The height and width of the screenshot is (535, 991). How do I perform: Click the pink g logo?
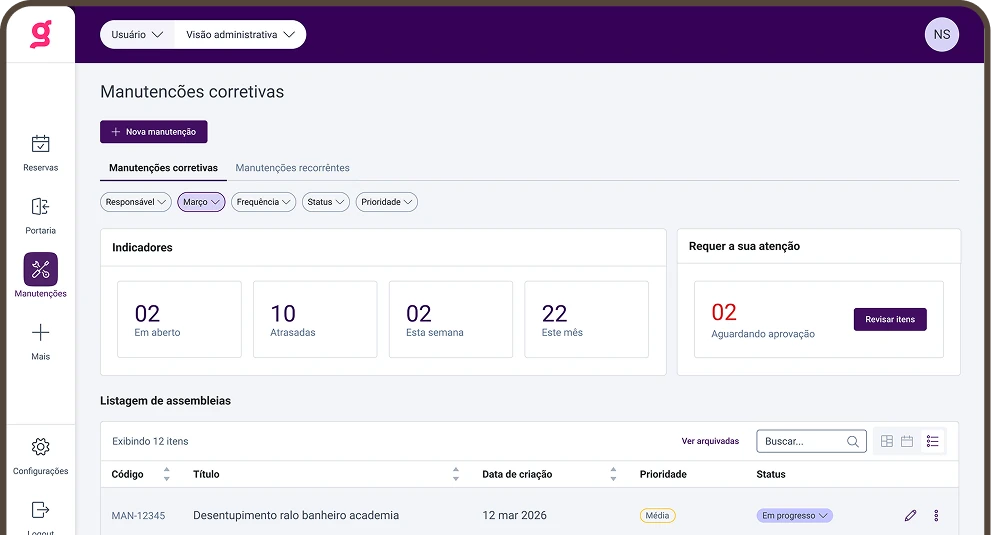40,34
